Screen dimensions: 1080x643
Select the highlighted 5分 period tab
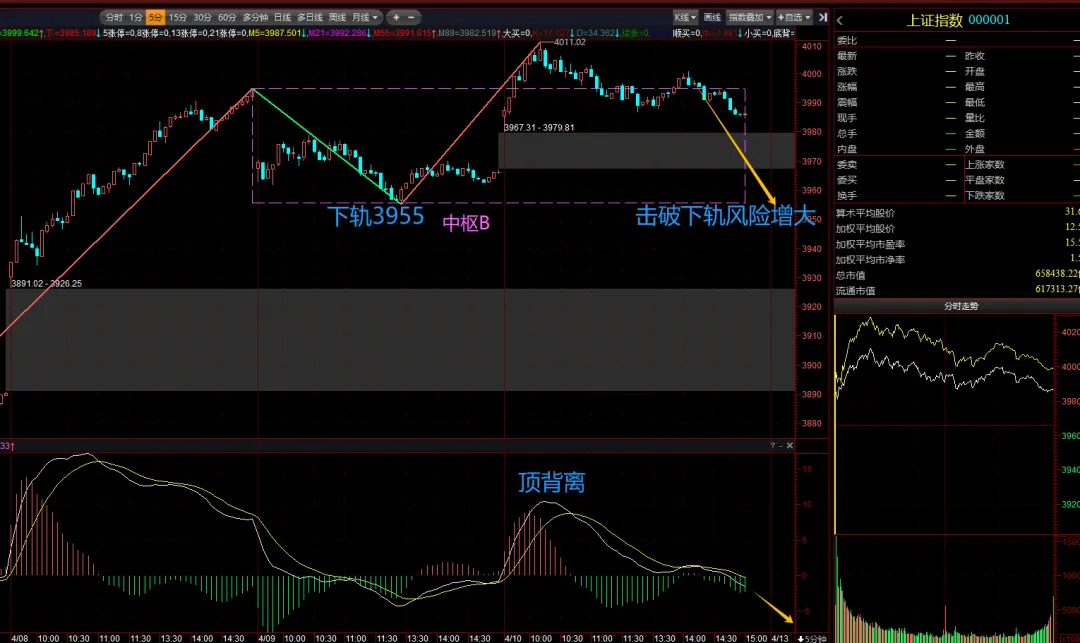[156, 17]
